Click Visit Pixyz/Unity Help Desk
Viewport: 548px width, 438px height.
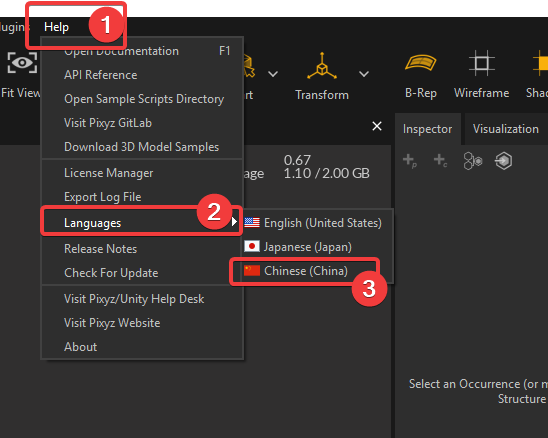(142, 299)
